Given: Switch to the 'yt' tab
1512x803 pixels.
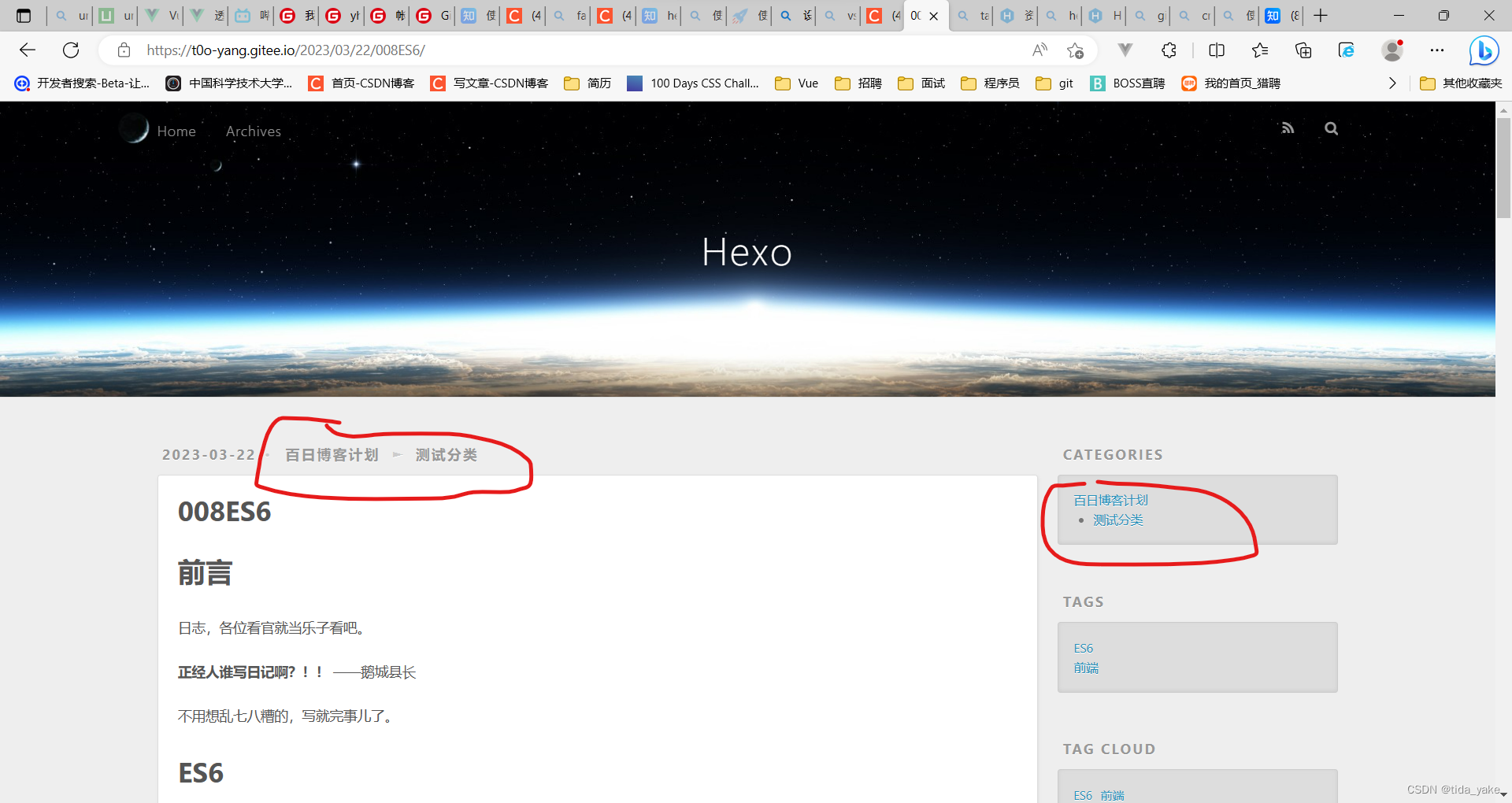Looking at the screenshot, I should (343, 16).
